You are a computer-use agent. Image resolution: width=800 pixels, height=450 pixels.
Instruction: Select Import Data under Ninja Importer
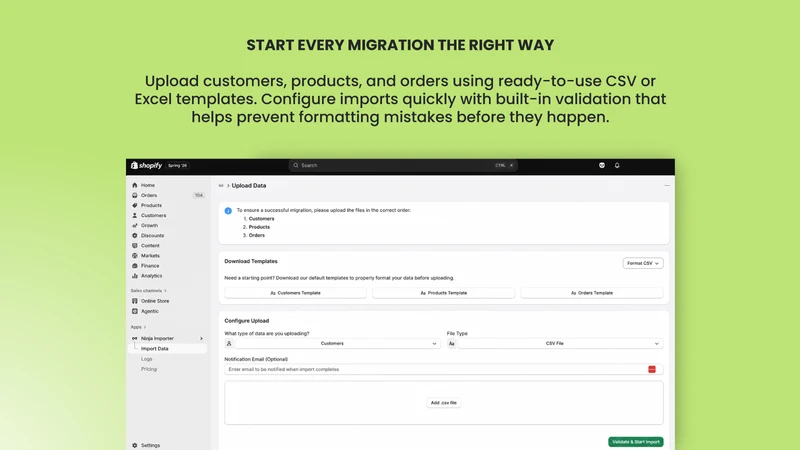(155, 348)
